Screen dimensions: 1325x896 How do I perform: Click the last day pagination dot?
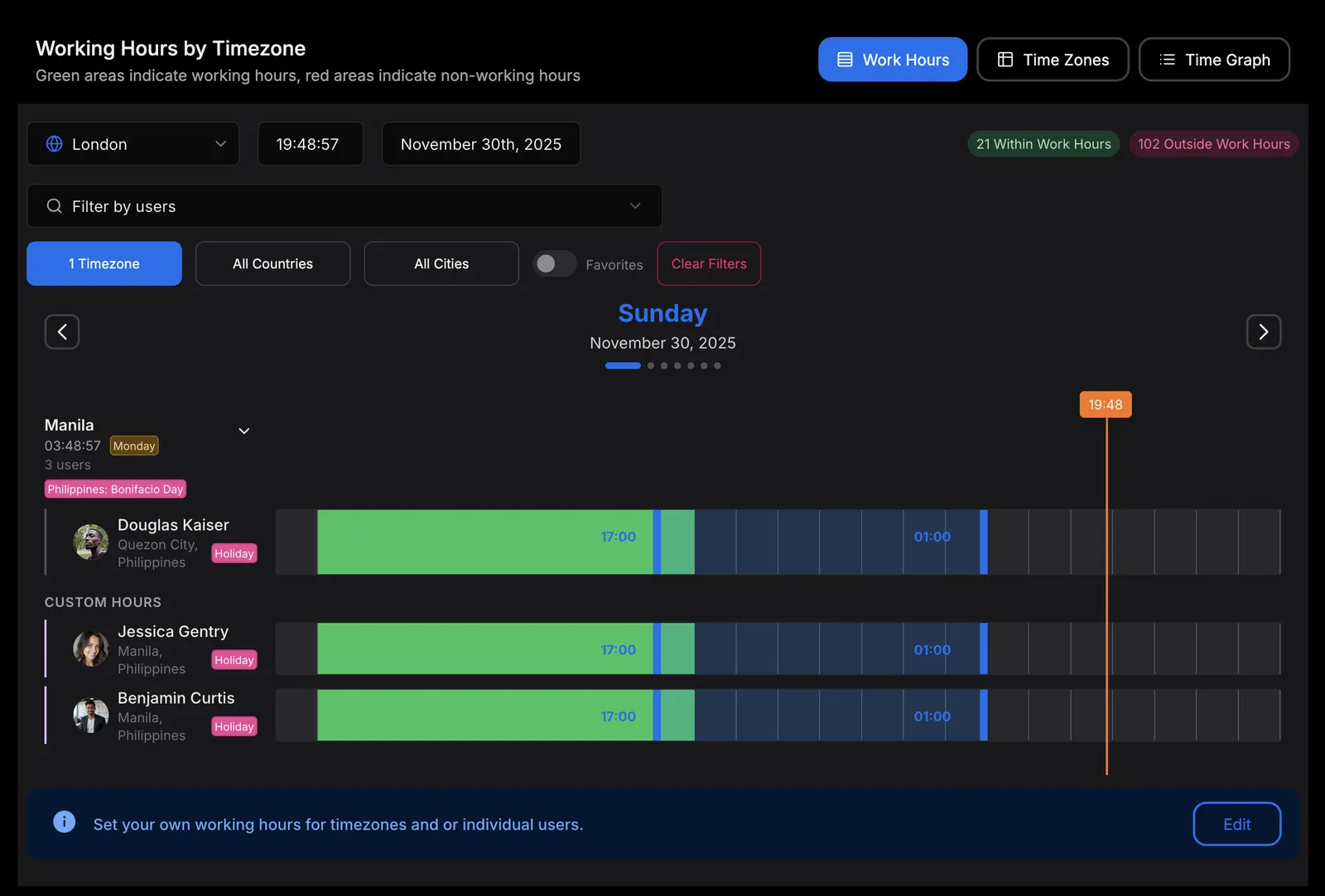[717, 365]
